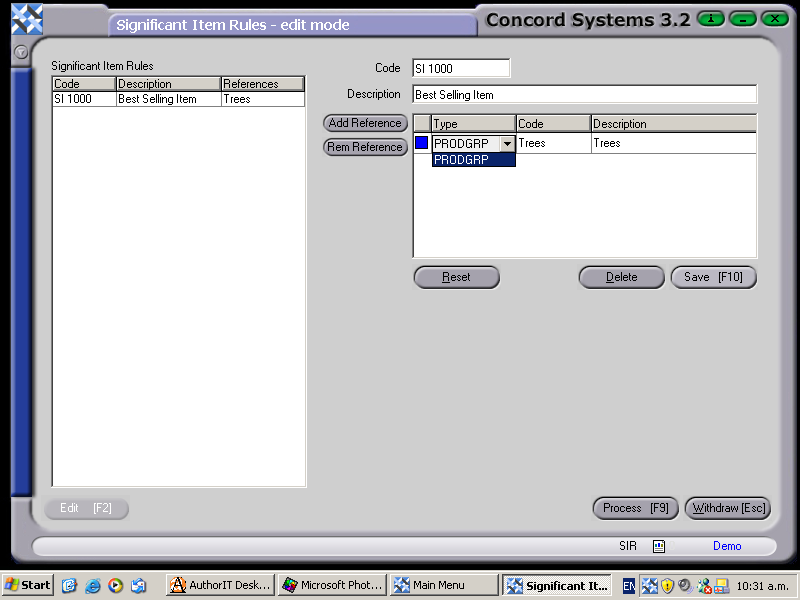The height and width of the screenshot is (600, 800).
Task: Click the SIR document icon in the status bar
Action: [658, 546]
